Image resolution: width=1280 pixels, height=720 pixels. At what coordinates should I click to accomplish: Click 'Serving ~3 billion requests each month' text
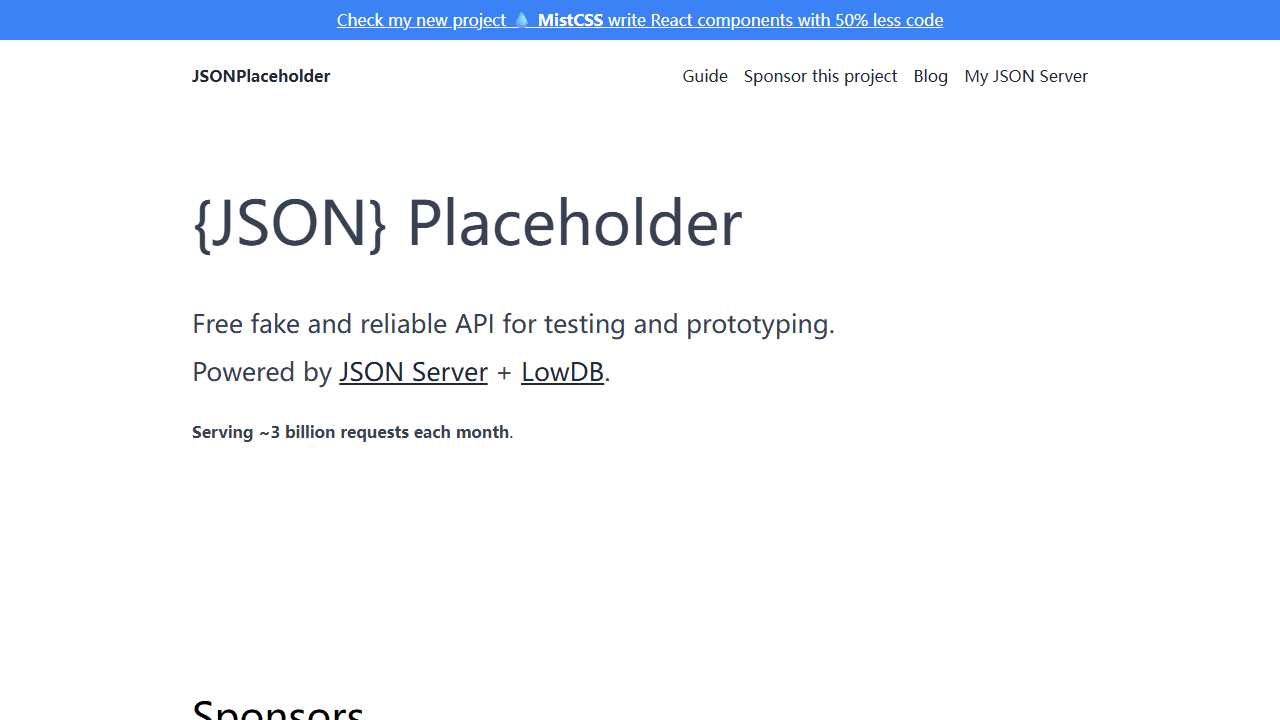351,432
